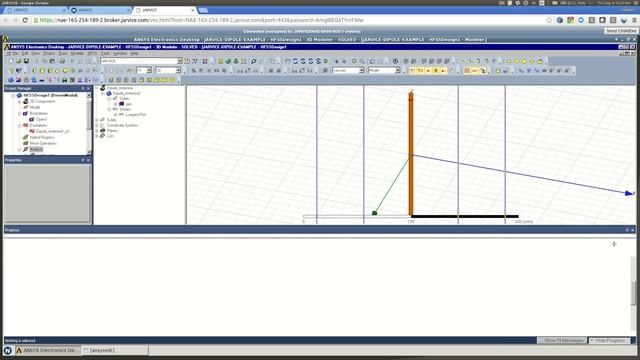Collapse the Excitations node
The width and height of the screenshot is (640, 360).
coord(20,125)
